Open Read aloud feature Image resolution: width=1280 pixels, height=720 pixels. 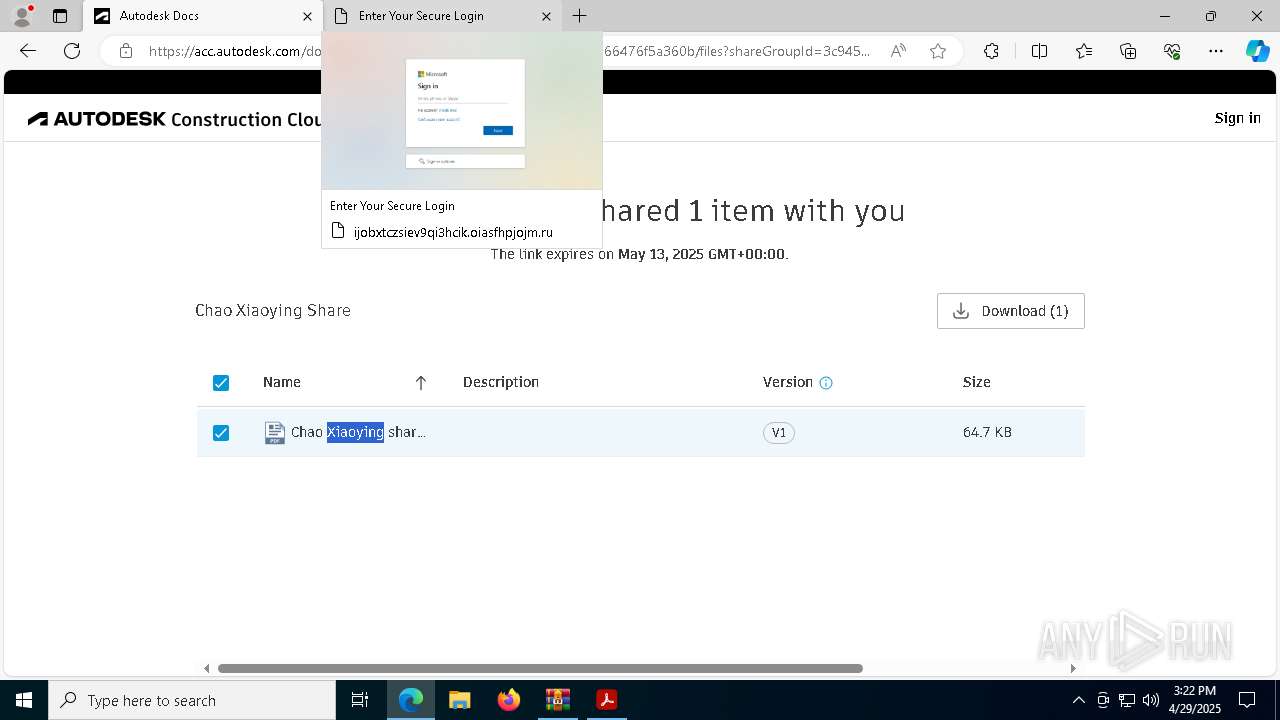(x=898, y=51)
